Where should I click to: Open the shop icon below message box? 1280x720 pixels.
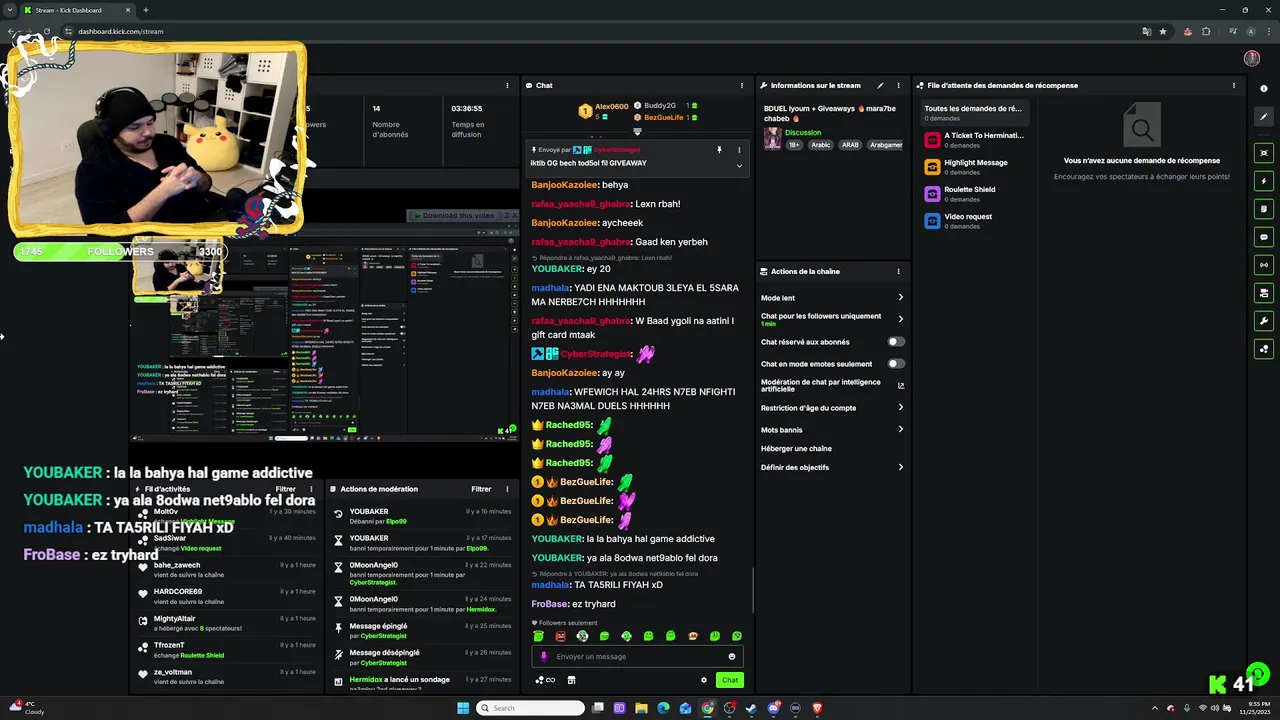[571, 680]
